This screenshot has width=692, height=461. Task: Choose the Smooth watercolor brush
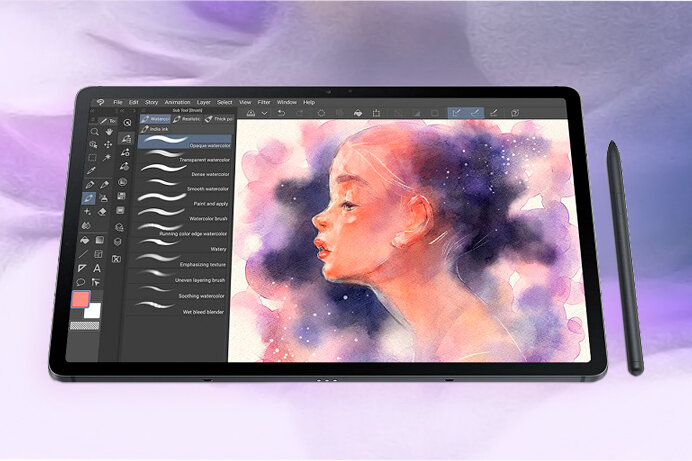pos(181,185)
